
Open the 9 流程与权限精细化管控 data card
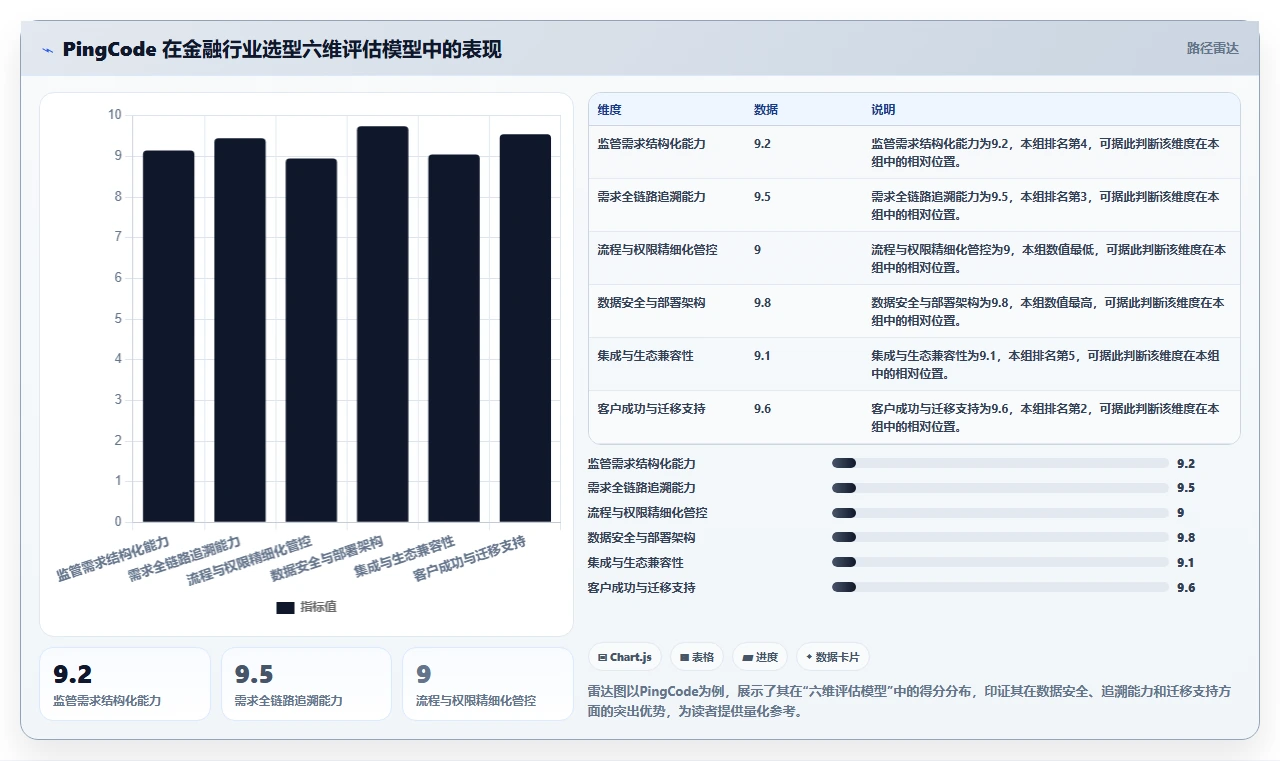coord(488,684)
